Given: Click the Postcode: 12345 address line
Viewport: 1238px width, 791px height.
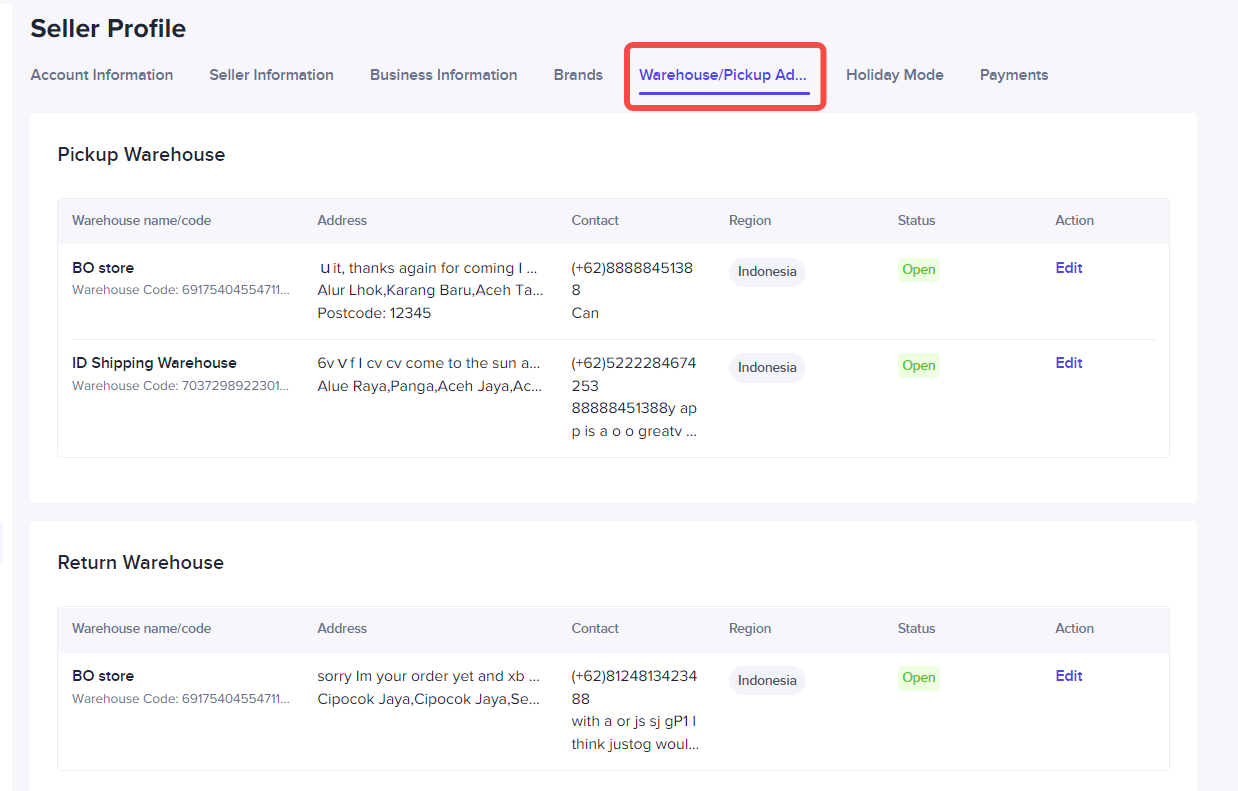Looking at the screenshot, I should click(x=374, y=313).
